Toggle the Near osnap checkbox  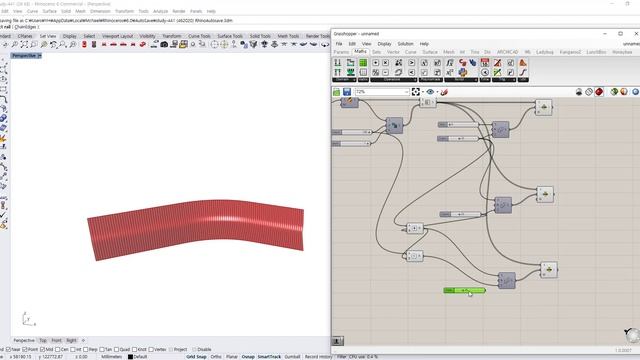[x=8, y=349]
